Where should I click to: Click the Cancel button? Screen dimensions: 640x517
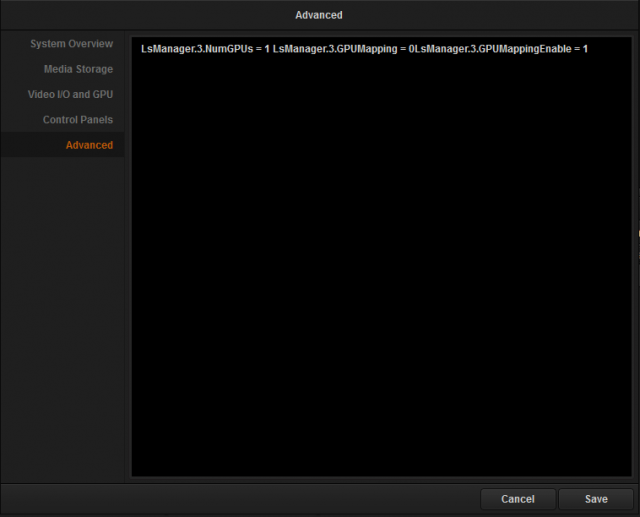[x=518, y=499]
